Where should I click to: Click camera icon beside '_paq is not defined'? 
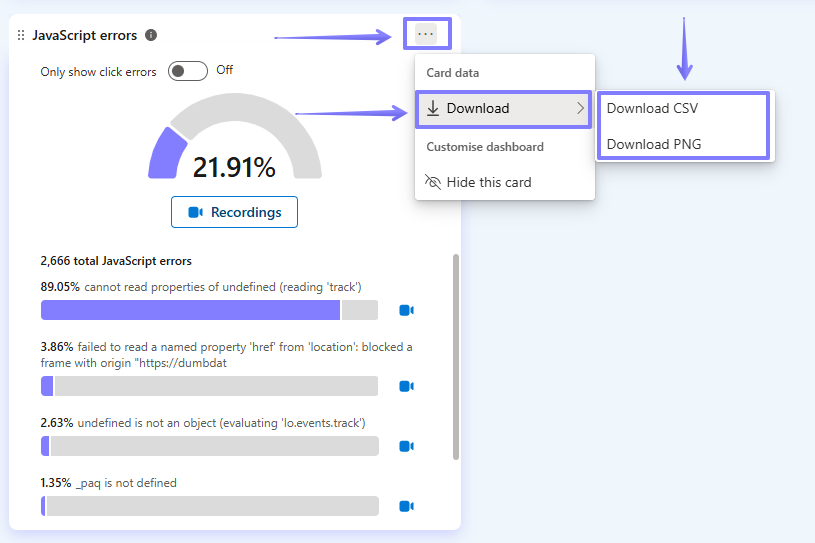tap(406, 506)
